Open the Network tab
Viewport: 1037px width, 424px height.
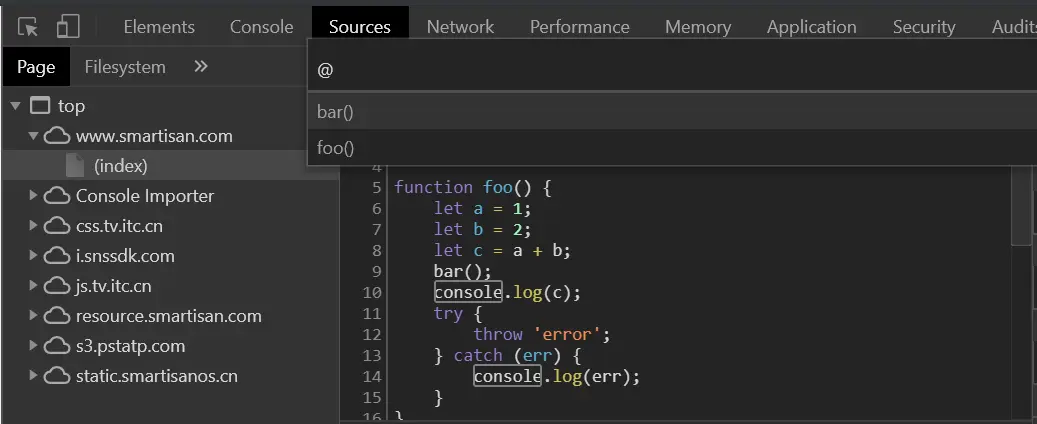(460, 27)
